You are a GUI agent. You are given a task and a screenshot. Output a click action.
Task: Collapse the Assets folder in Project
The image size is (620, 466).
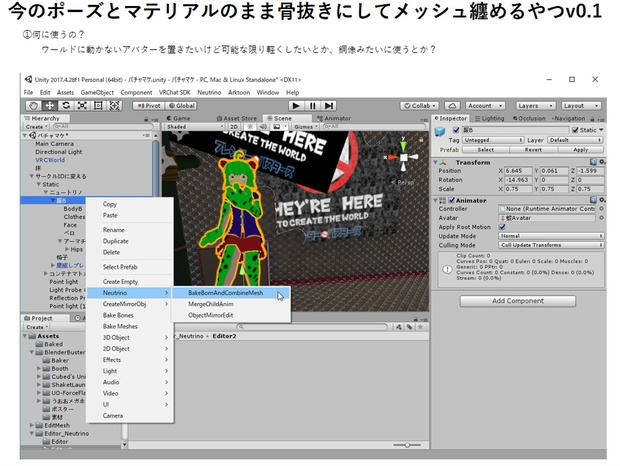[x=25, y=336]
